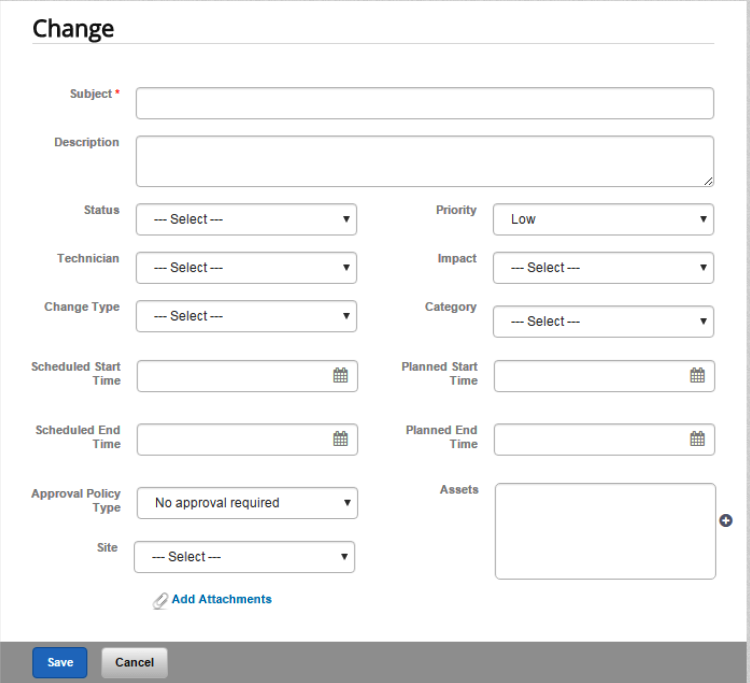Click inside the Assets list box
Screen dimensions: 750x683
pyautogui.click(x=606, y=531)
